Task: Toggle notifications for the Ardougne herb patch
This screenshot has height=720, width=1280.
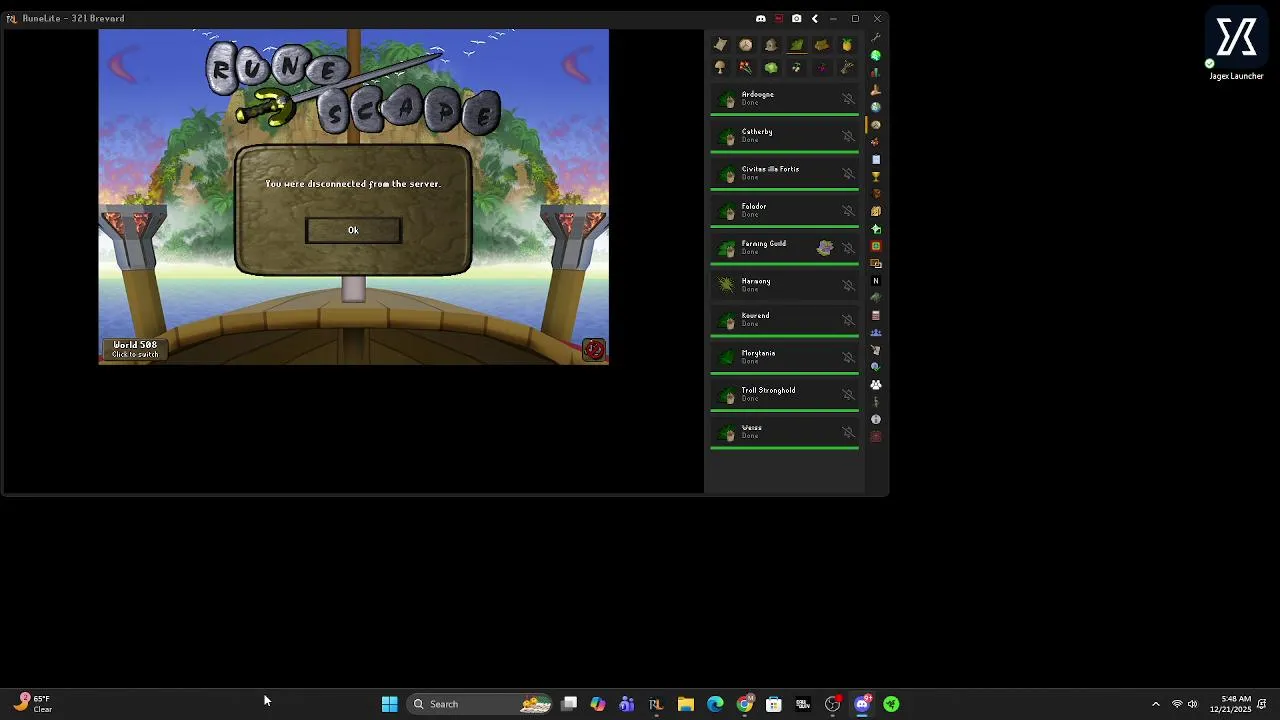Action: tap(848, 99)
